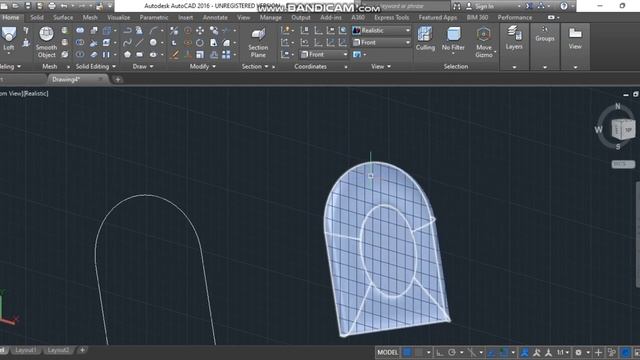Open the Groups panel button
The image size is (640, 360).
pyautogui.click(x=545, y=34)
